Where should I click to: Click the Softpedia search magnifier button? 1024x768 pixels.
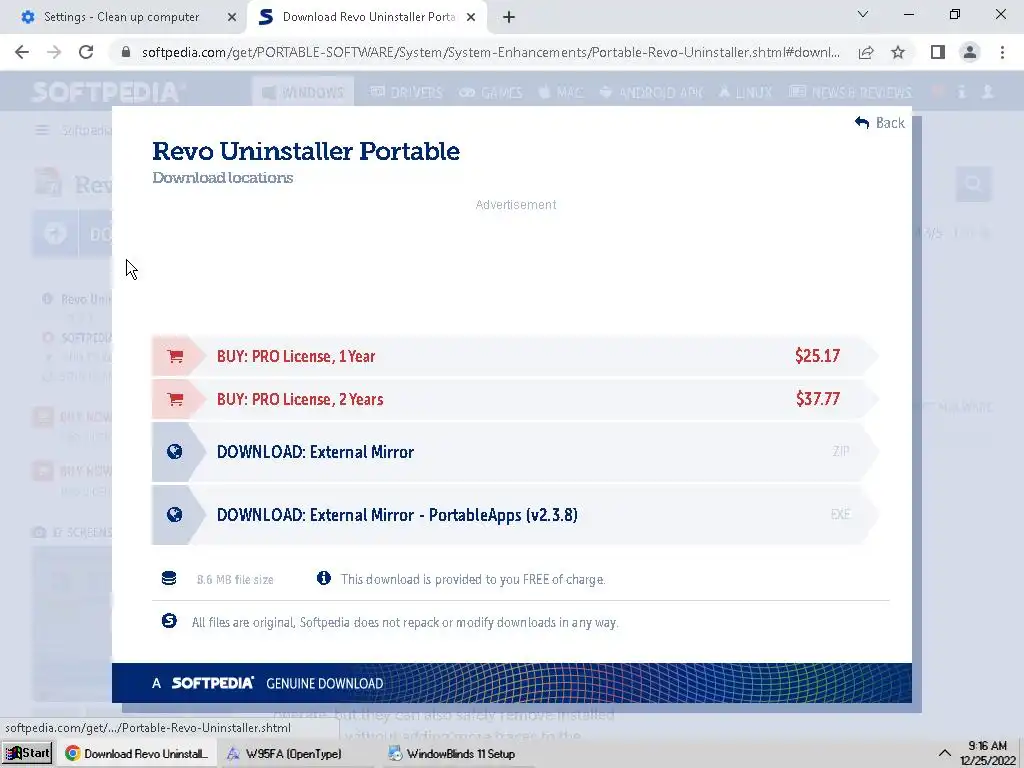[x=974, y=184]
